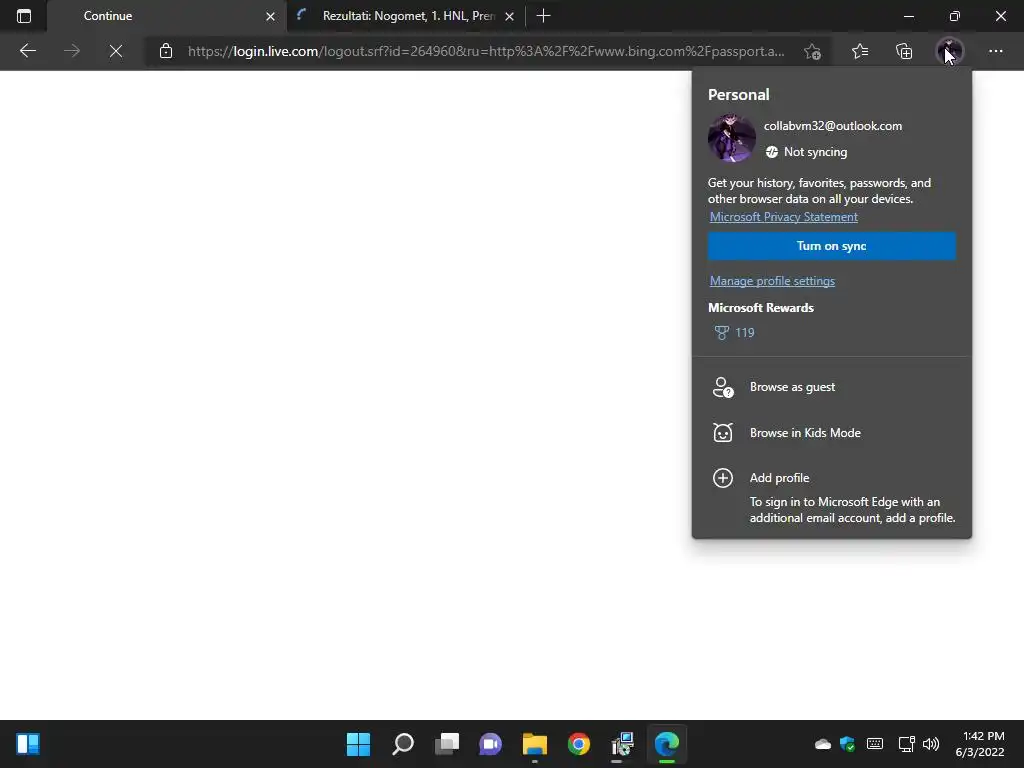Image resolution: width=1024 pixels, height=768 pixels.
Task: Open the control panel app on taskbar
Action: click(623, 744)
